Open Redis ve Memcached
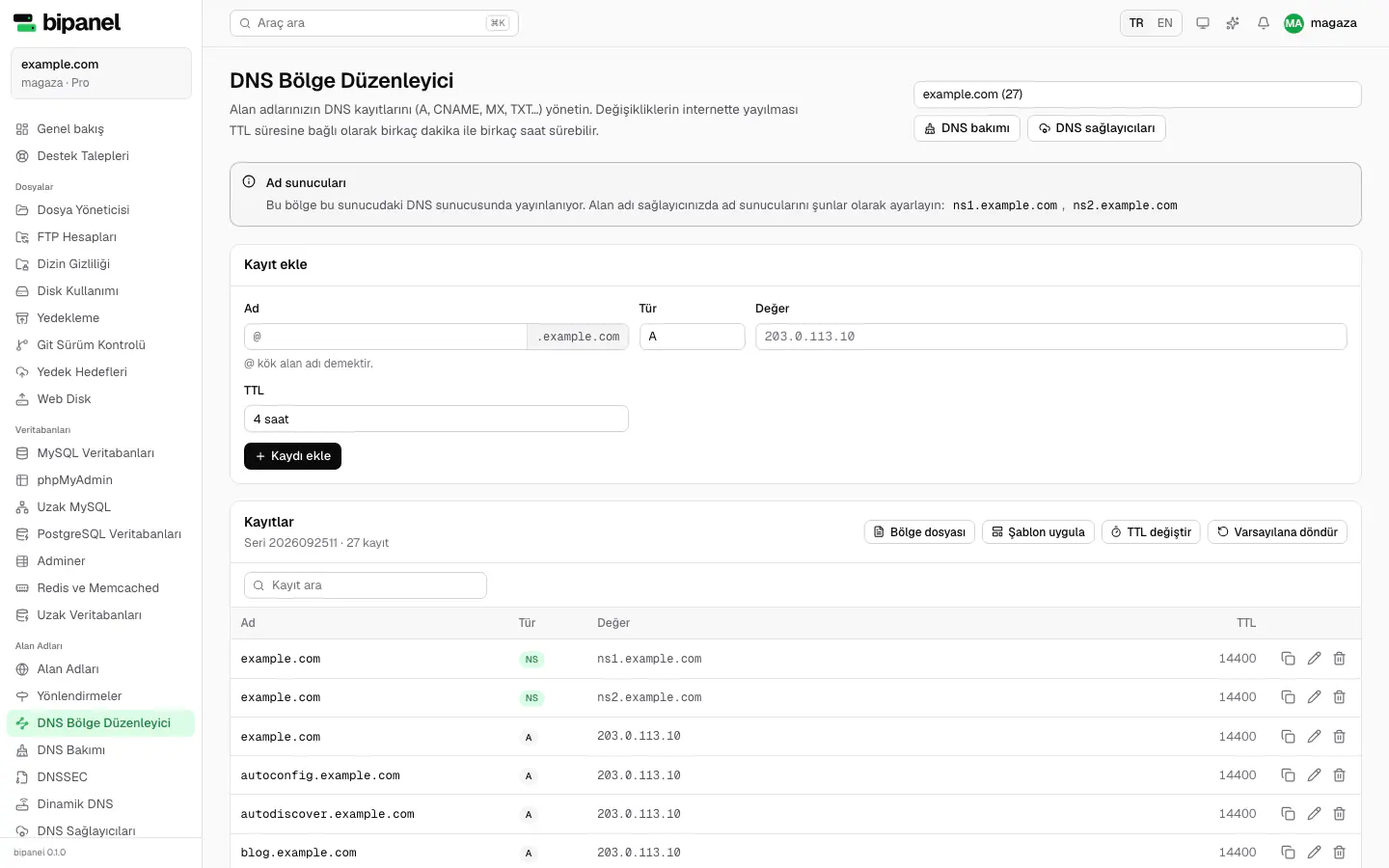This screenshot has width=1389, height=868. pyautogui.click(x=101, y=588)
